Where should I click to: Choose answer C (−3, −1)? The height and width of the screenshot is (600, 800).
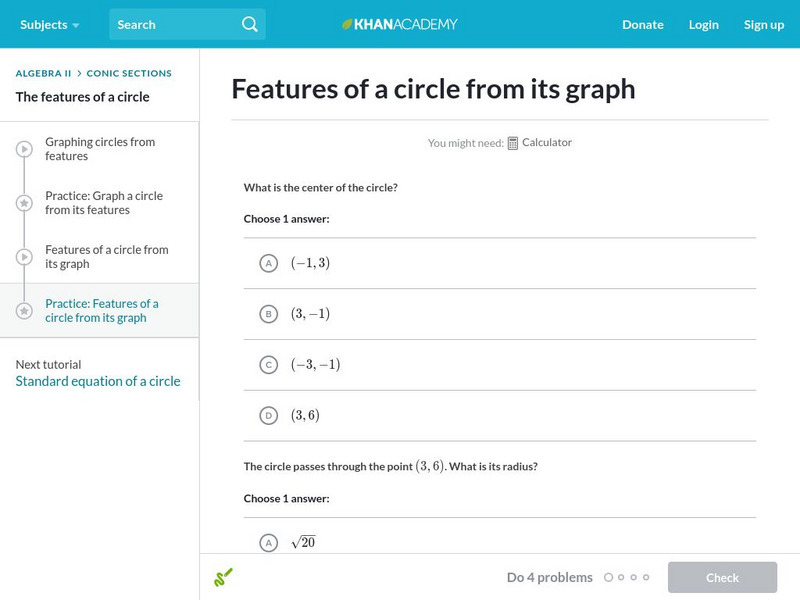click(268, 365)
